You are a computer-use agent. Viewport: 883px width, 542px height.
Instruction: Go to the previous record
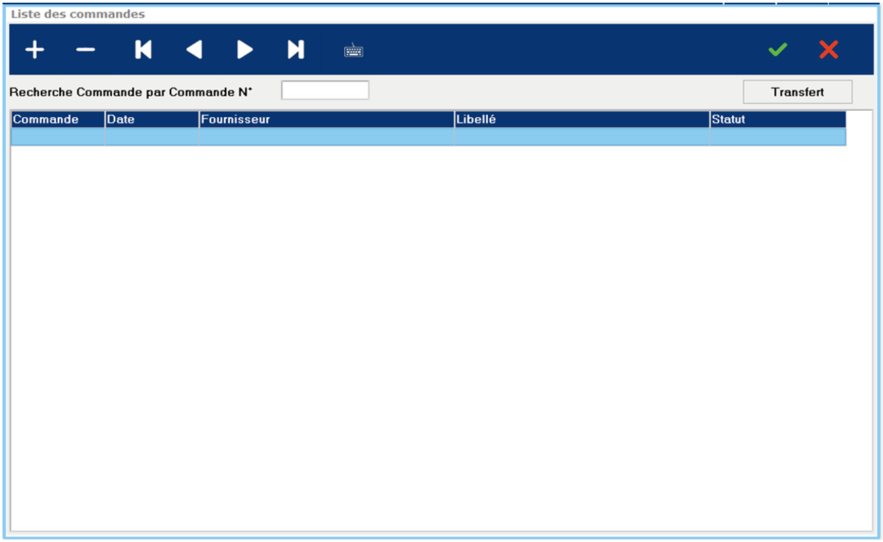coord(194,50)
